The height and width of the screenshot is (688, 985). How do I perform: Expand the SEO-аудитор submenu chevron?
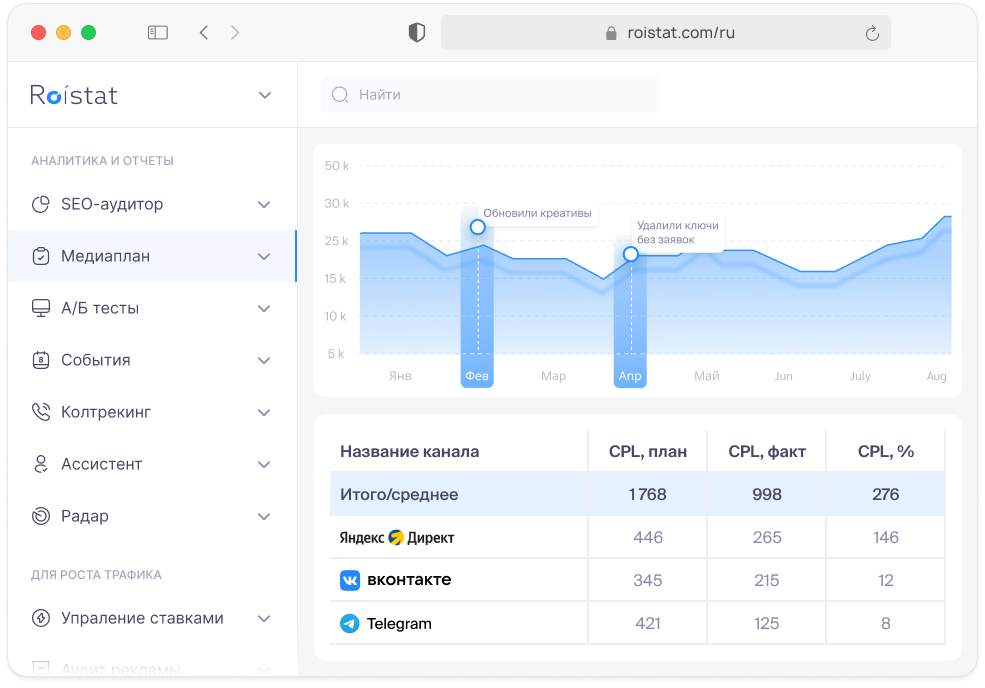tap(264, 204)
